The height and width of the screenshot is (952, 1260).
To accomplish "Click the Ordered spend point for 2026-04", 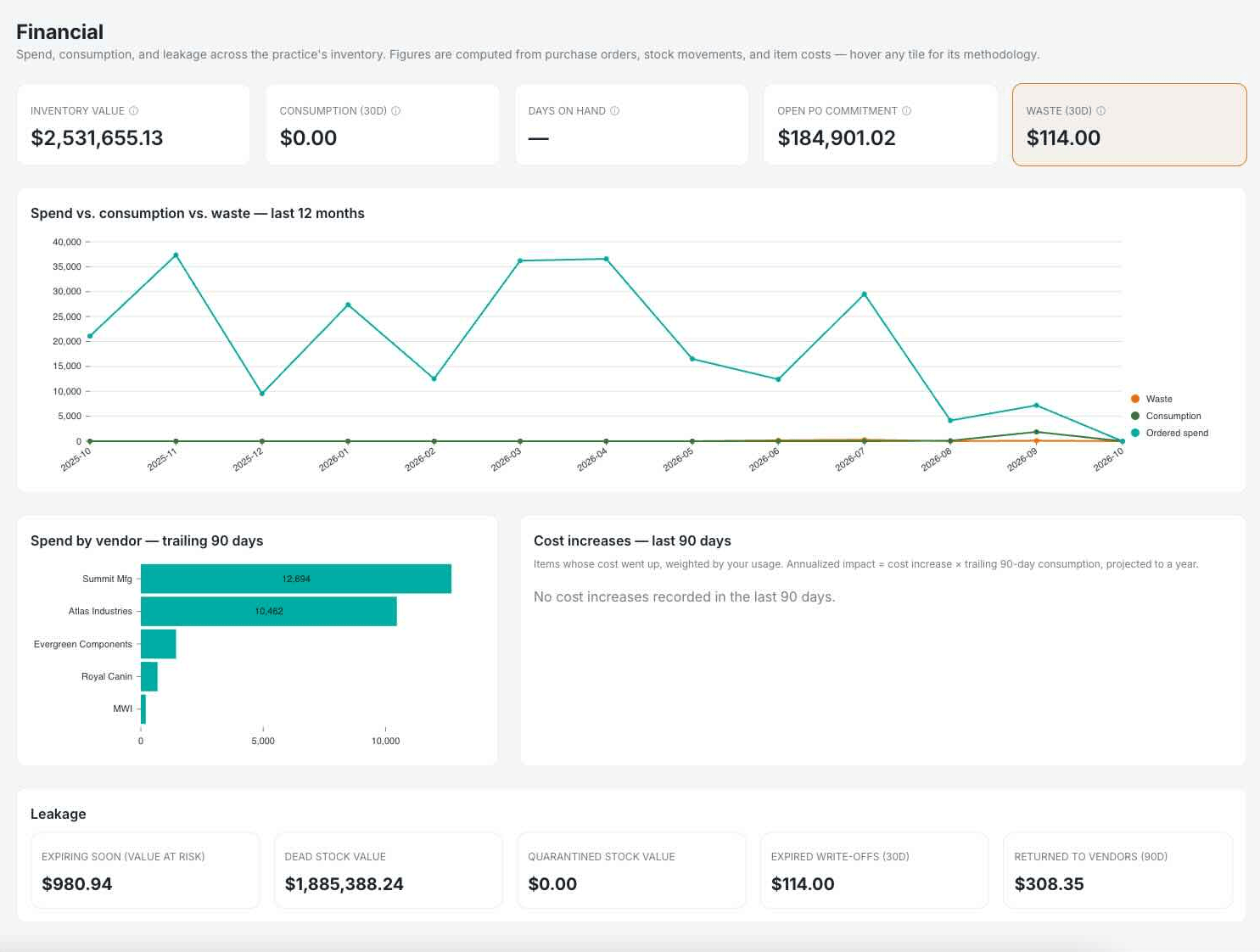I will point(606,259).
